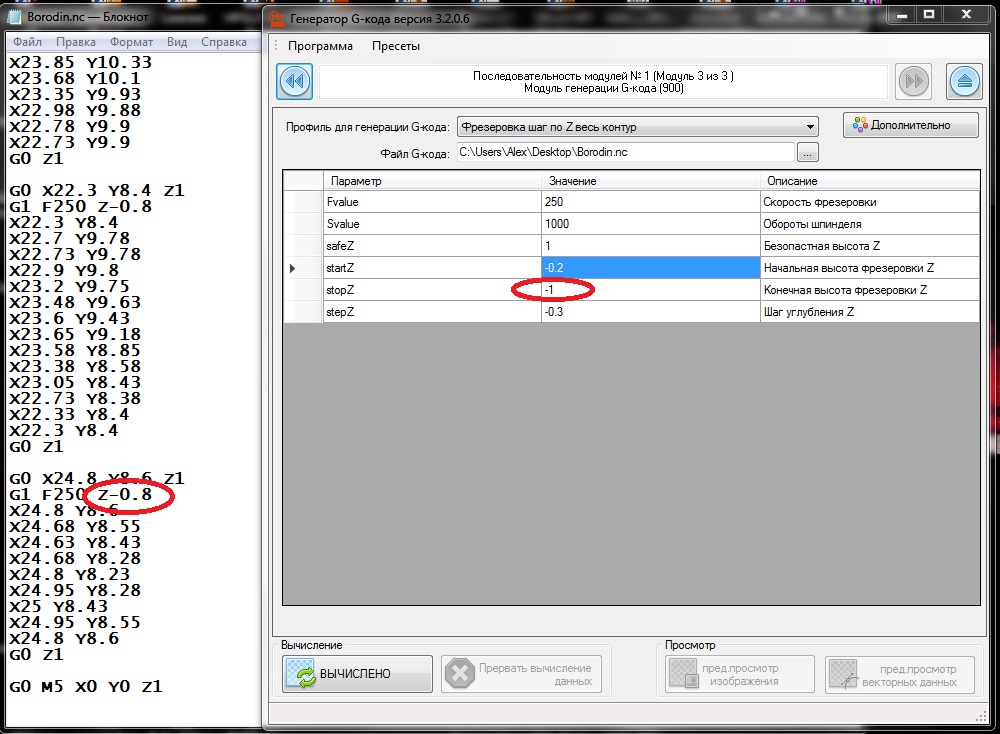
Task: Open Notepad Файл menu
Action: click(x=27, y=42)
